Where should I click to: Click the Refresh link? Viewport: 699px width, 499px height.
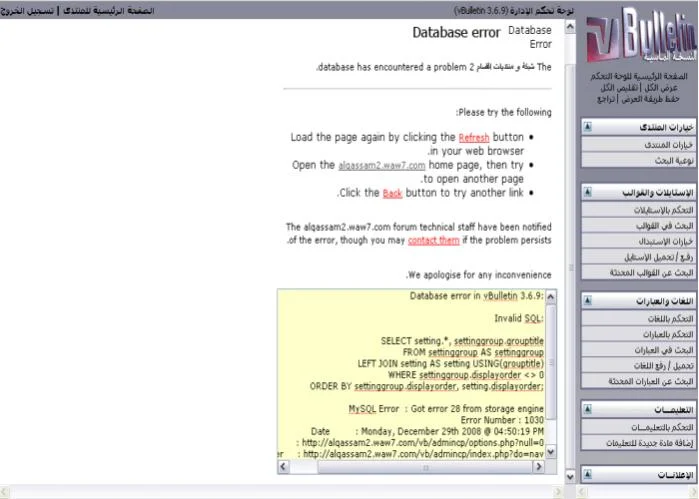click(473, 136)
